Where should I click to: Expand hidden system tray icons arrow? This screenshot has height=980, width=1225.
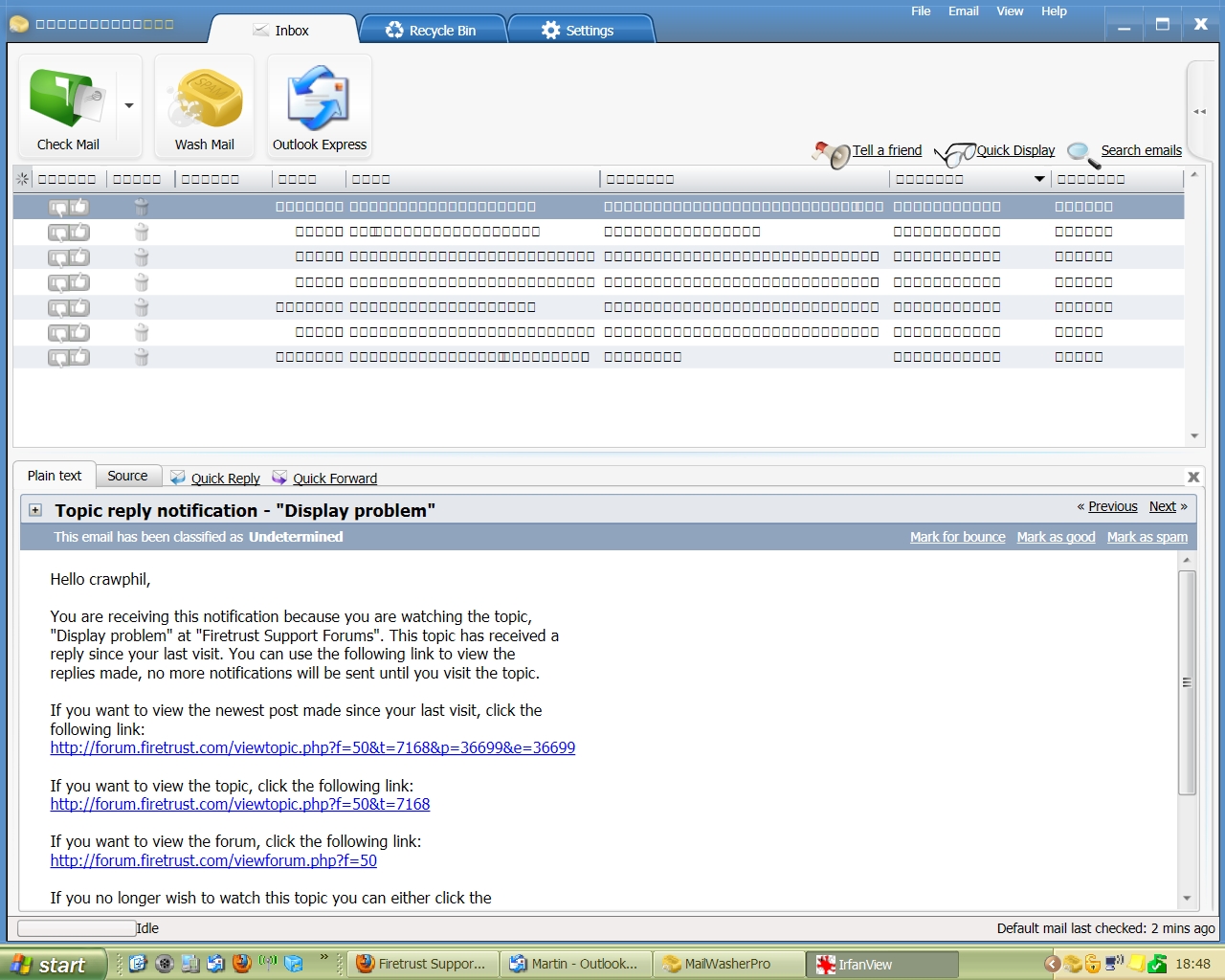1052,964
